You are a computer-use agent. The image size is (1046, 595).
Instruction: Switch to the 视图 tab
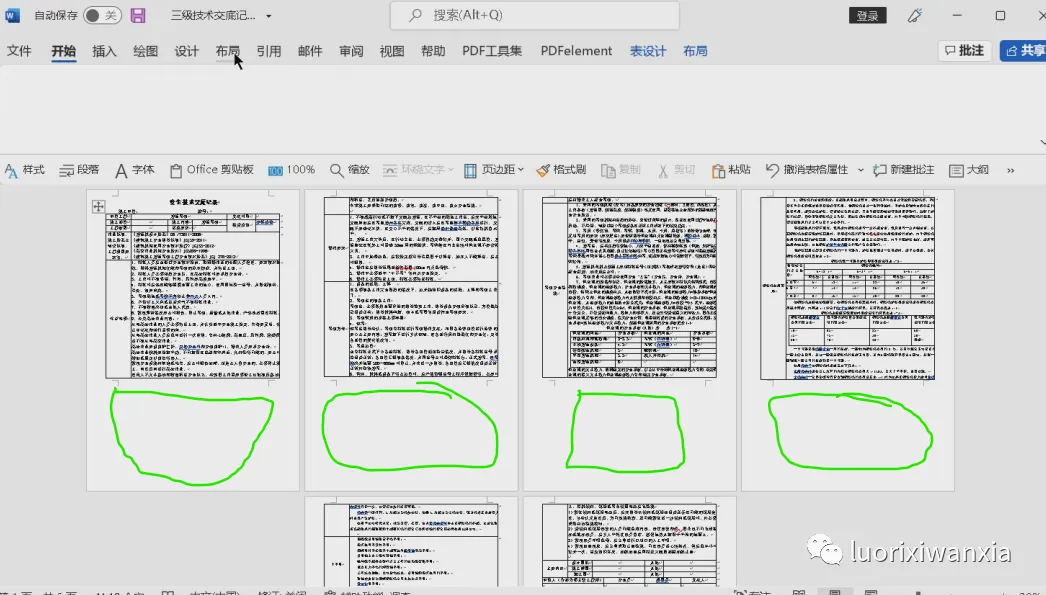click(392, 51)
